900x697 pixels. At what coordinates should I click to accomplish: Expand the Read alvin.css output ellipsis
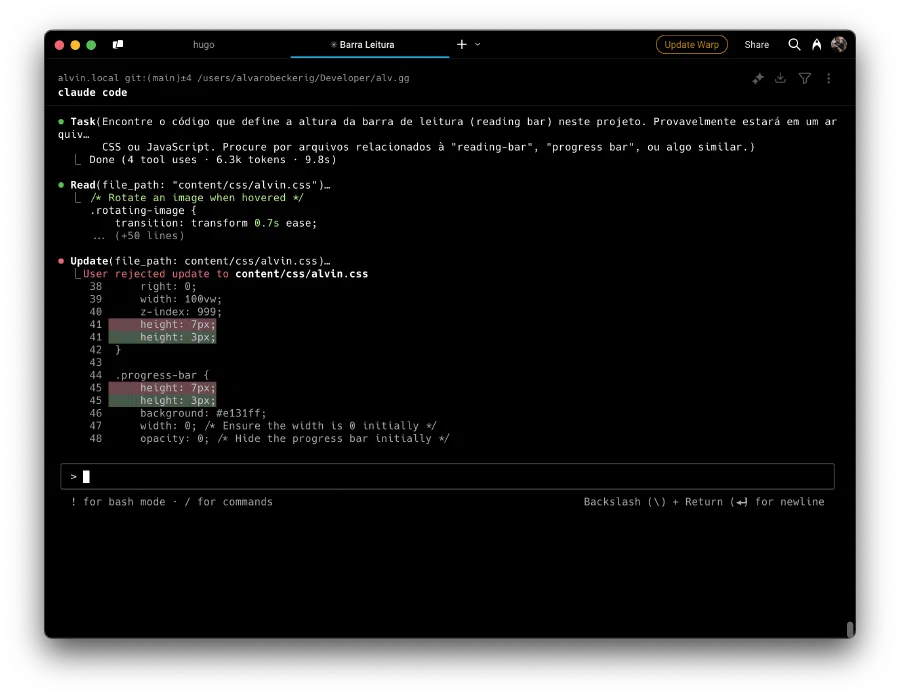tap(327, 185)
